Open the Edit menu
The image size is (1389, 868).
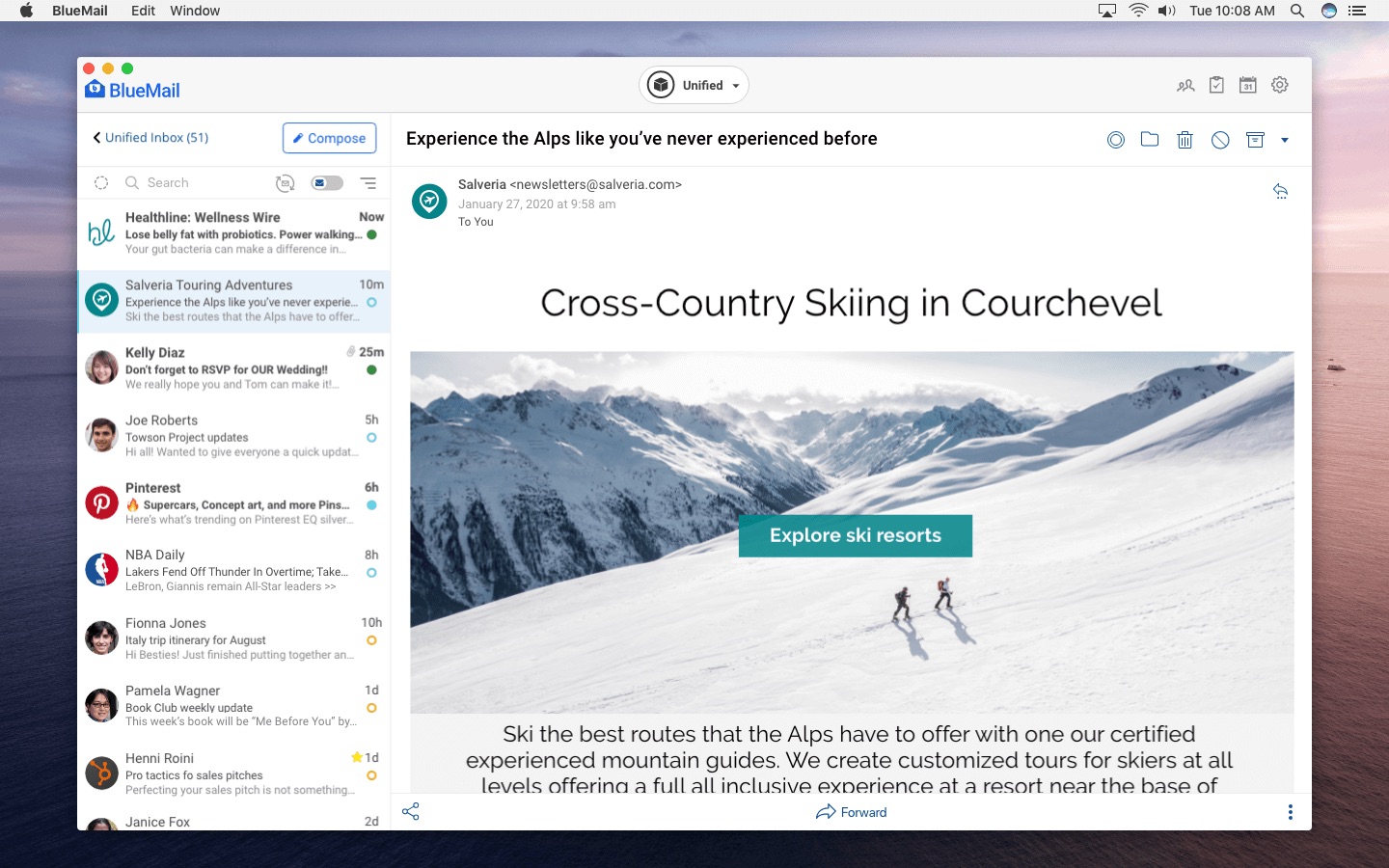coord(143,11)
